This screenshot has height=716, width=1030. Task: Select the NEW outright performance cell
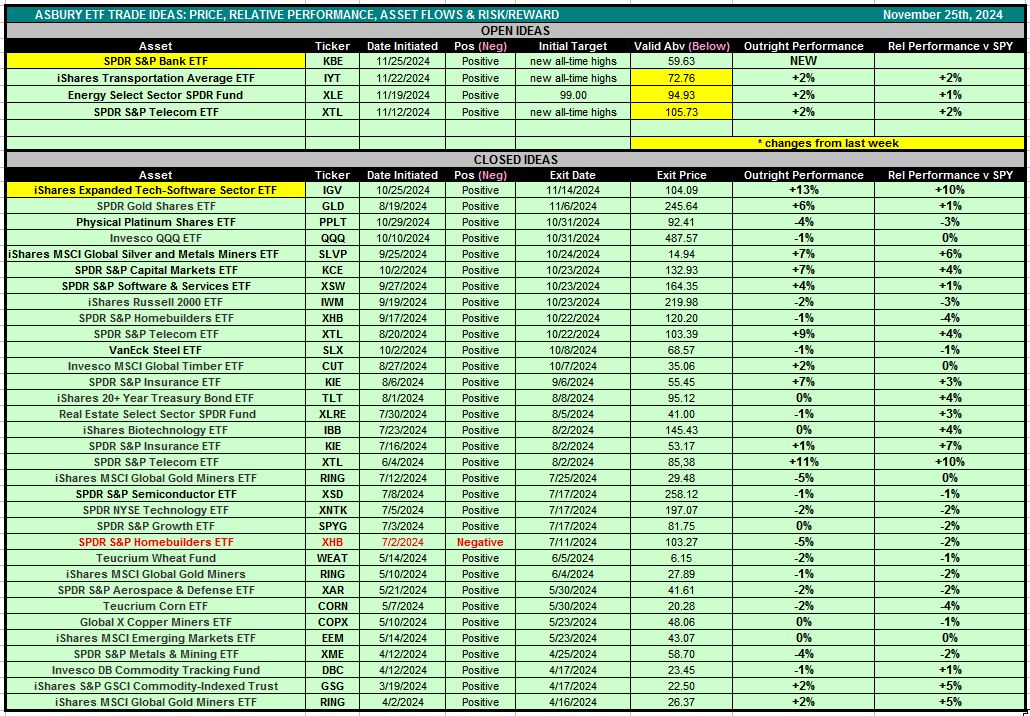coord(803,61)
